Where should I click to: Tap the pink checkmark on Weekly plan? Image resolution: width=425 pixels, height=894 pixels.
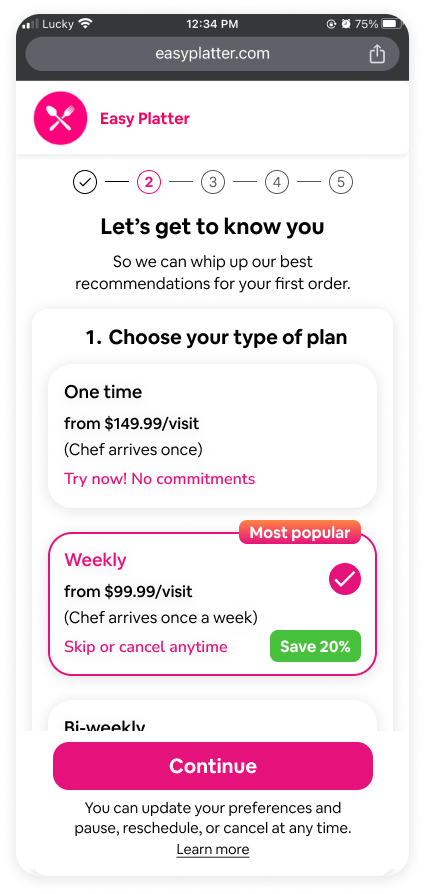pos(345,579)
